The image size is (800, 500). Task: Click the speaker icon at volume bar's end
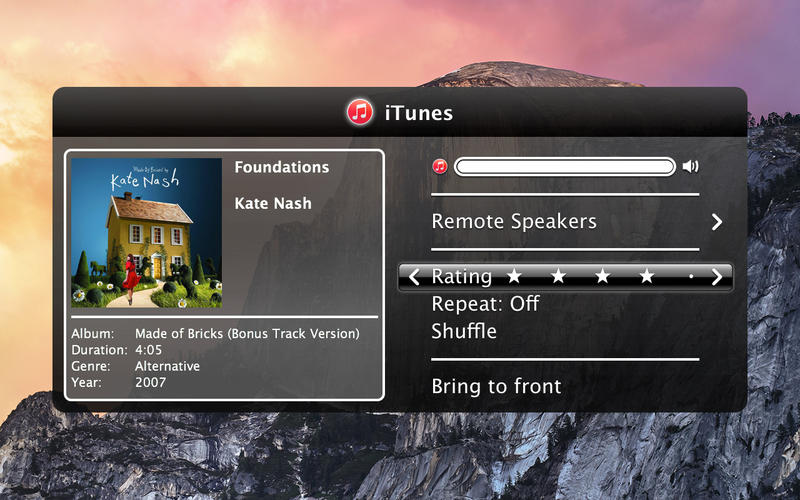(690, 166)
